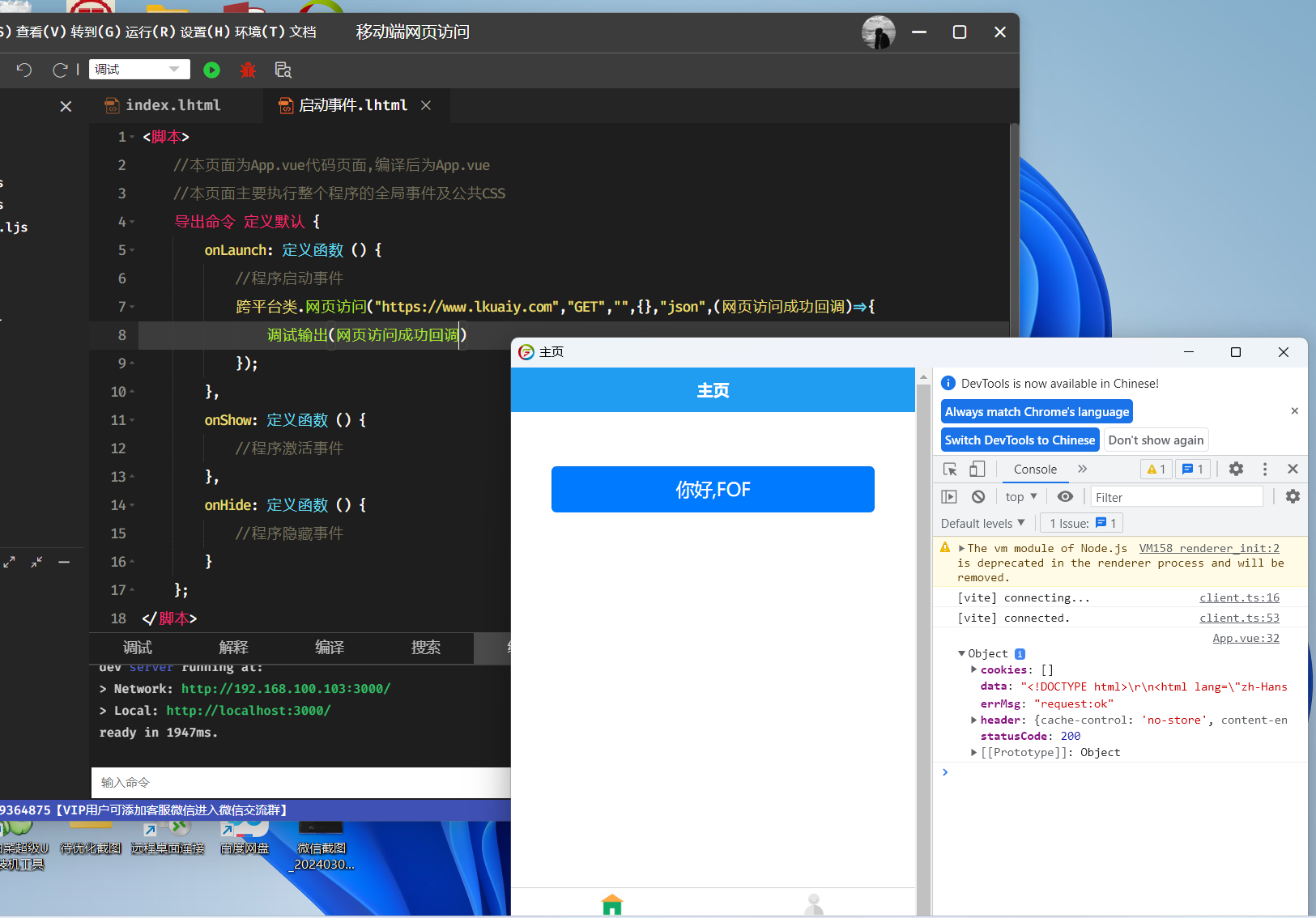Collapse code fold arrow at line 14
This screenshot has height=918, width=1316.
[x=132, y=505]
